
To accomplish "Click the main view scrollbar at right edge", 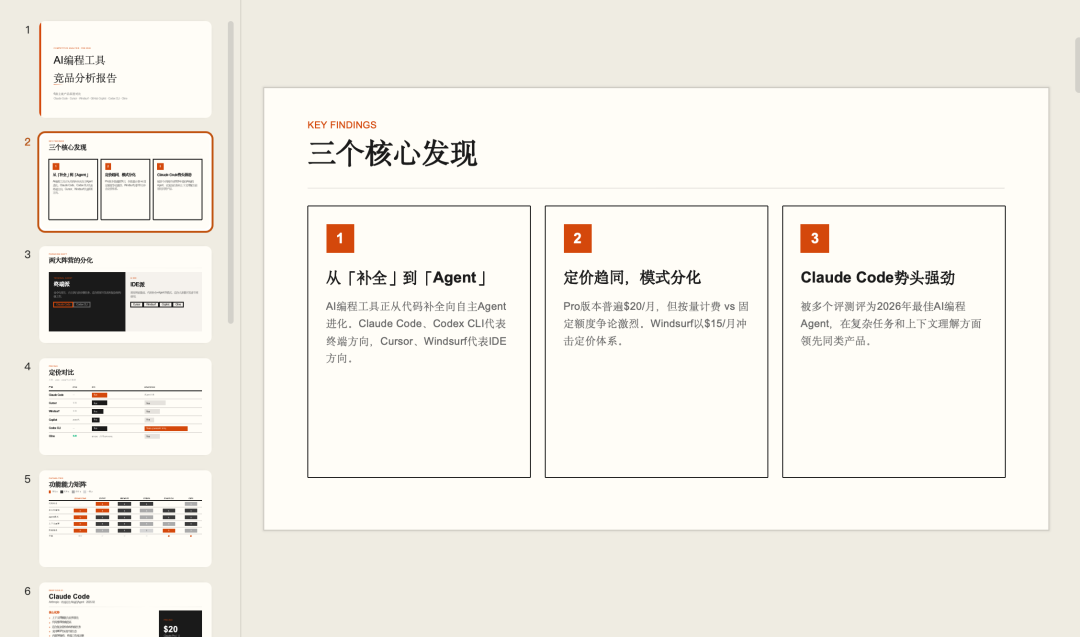I will pos(1077,65).
